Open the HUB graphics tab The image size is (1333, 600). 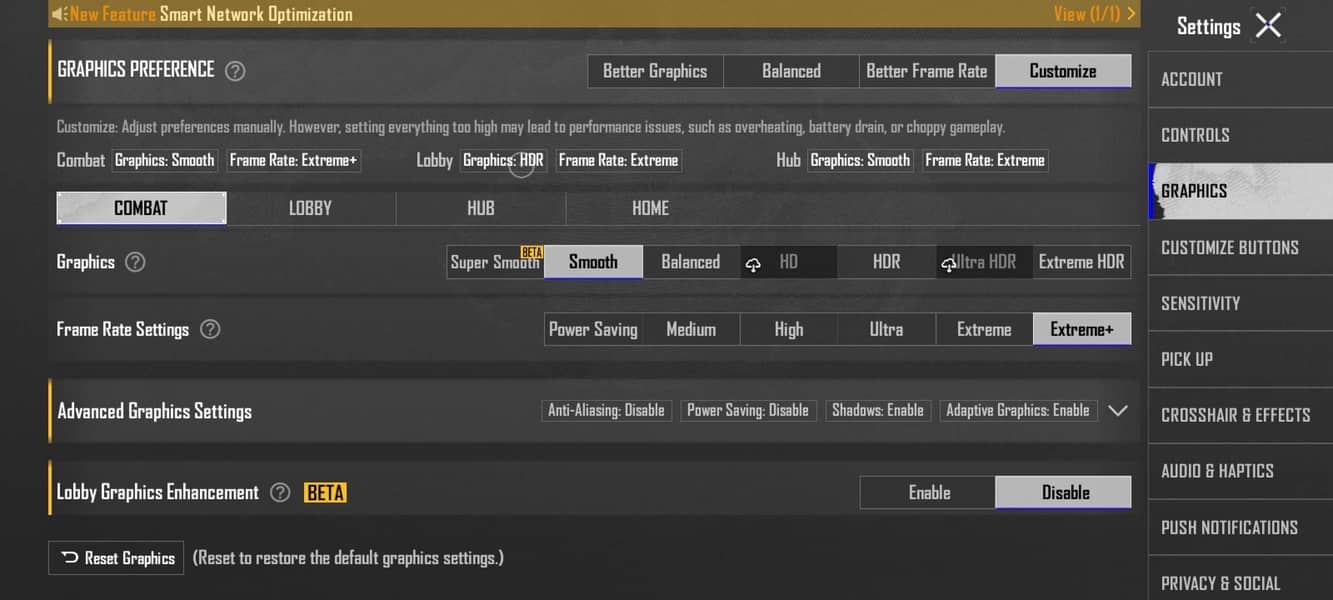(x=481, y=208)
